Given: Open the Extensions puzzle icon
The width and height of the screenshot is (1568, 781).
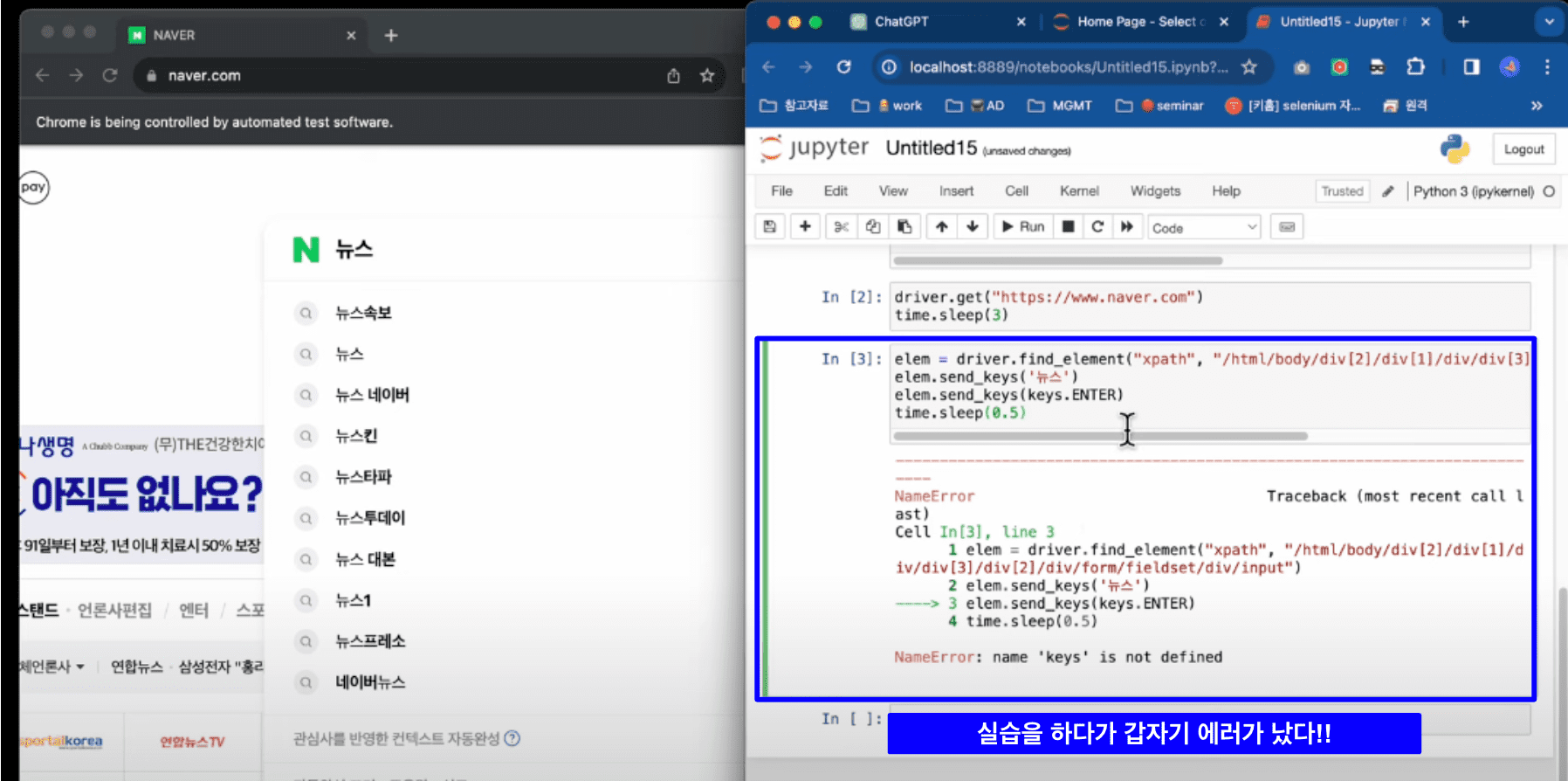Looking at the screenshot, I should tap(1415, 67).
